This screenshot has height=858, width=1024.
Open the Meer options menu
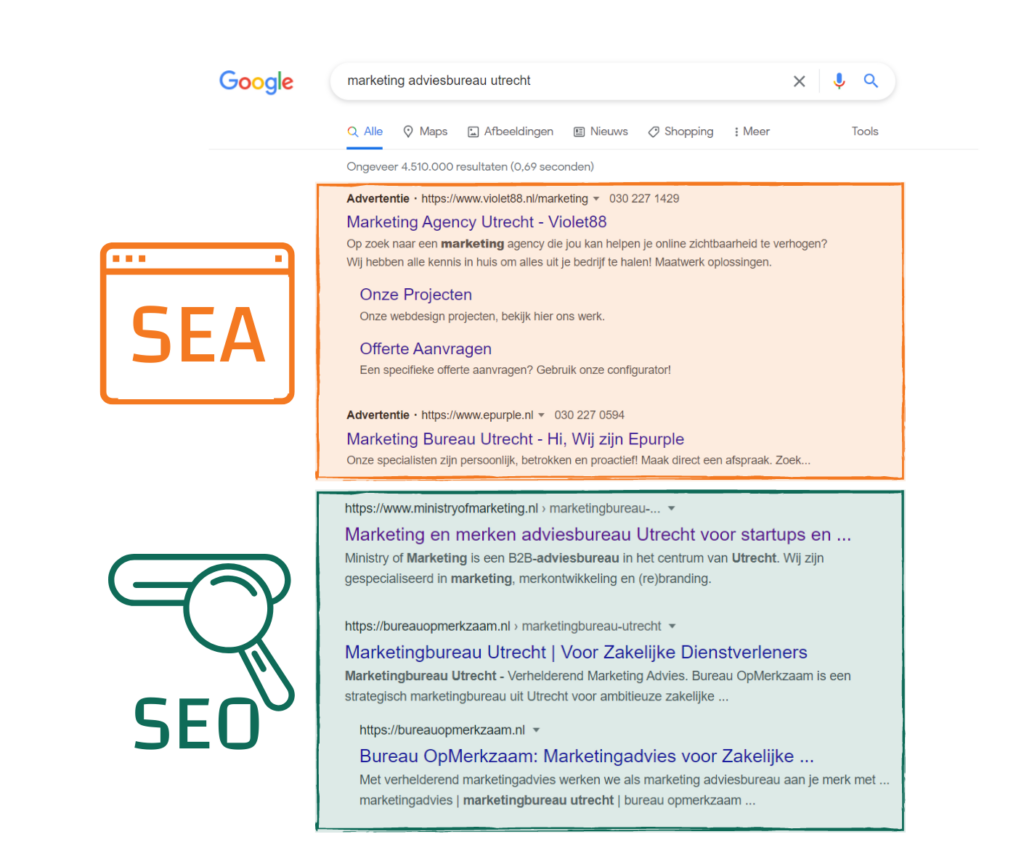(752, 132)
